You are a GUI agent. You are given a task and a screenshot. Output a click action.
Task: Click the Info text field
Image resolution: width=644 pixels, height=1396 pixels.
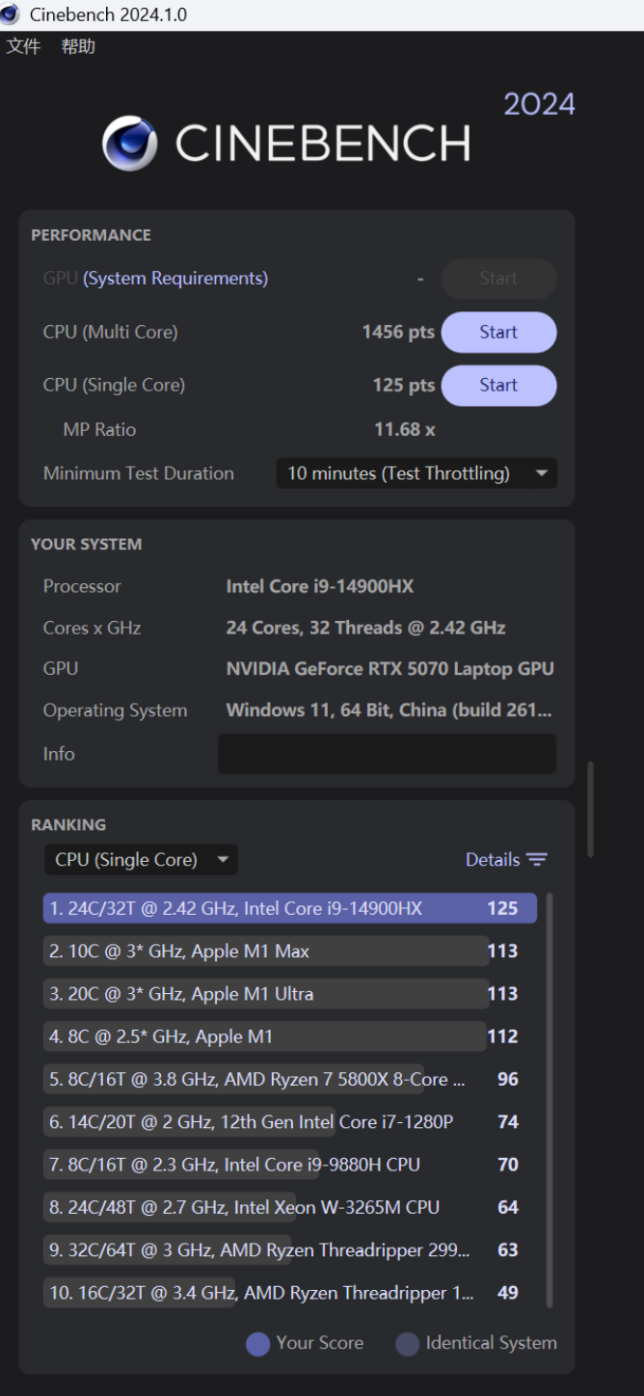[386, 754]
